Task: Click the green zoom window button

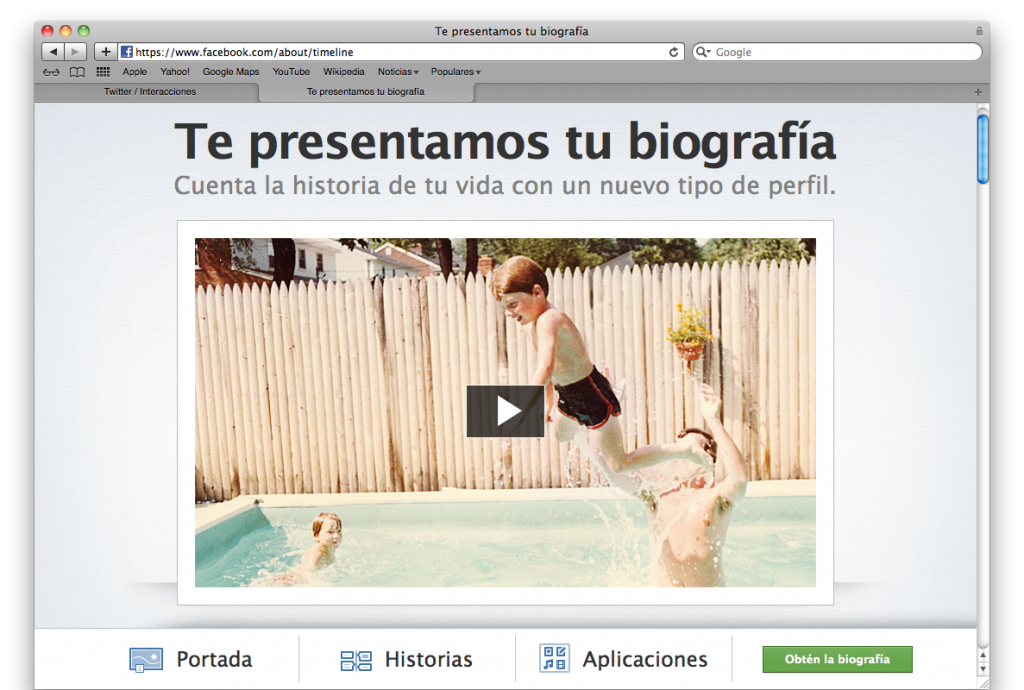Action: [84, 31]
